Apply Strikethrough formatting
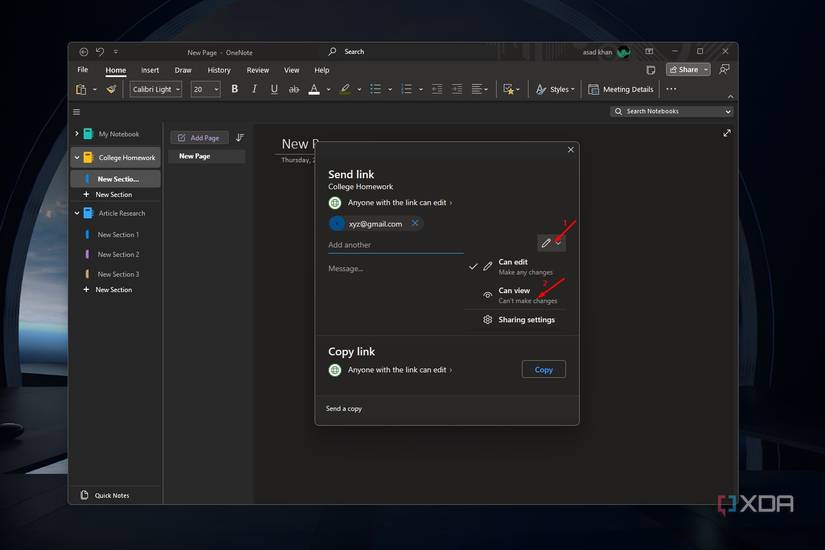 (294, 89)
